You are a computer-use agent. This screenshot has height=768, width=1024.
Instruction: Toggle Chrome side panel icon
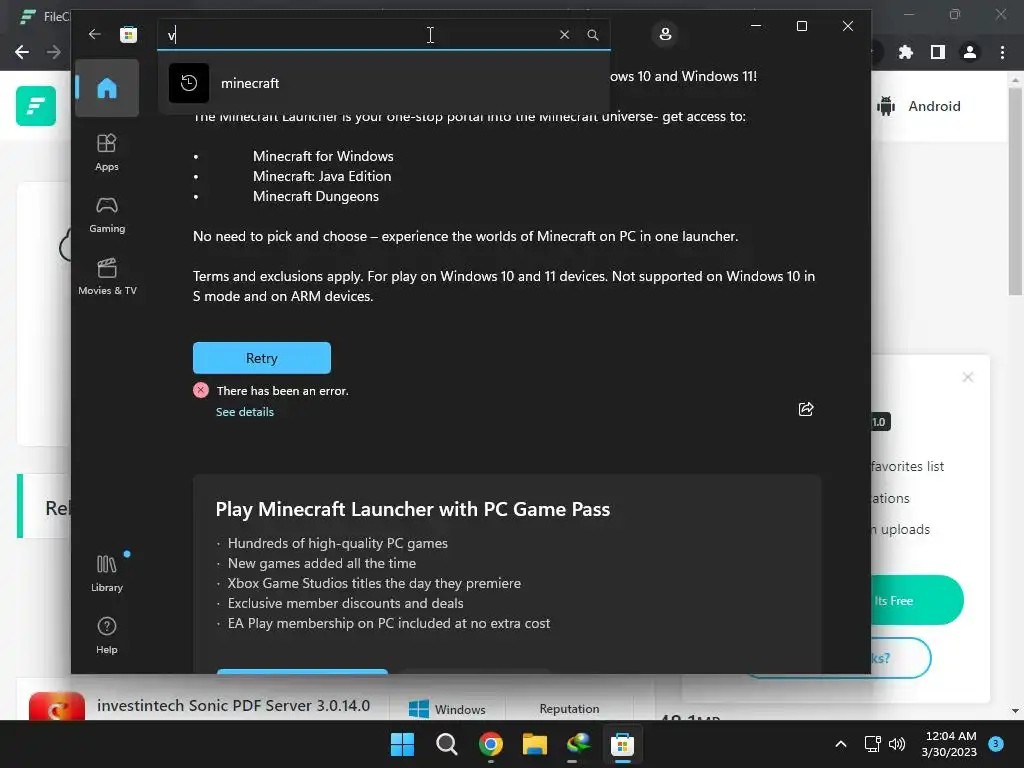(x=938, y=52)
